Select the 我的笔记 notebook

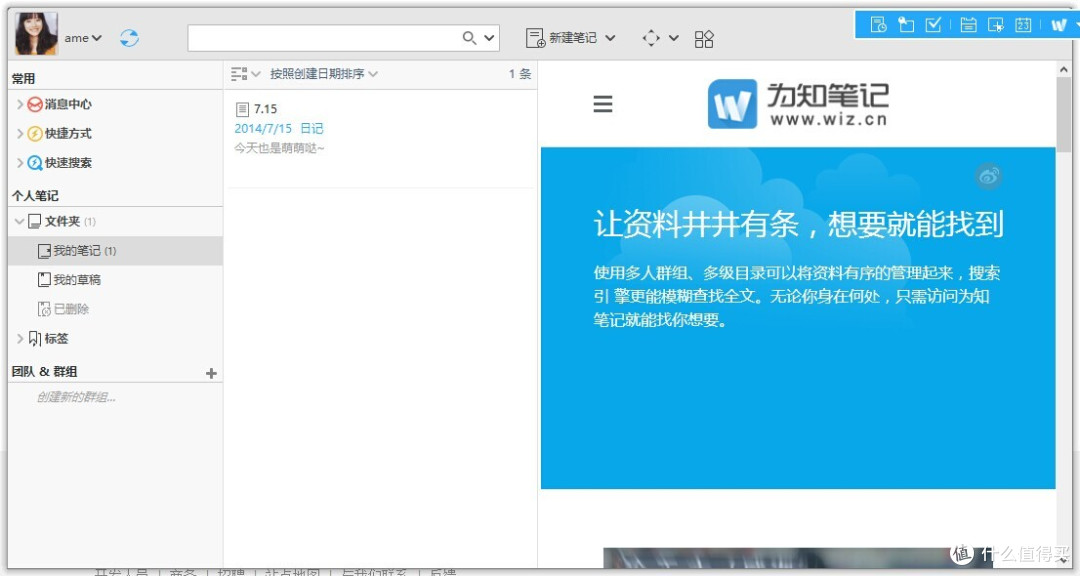(115, 251)
